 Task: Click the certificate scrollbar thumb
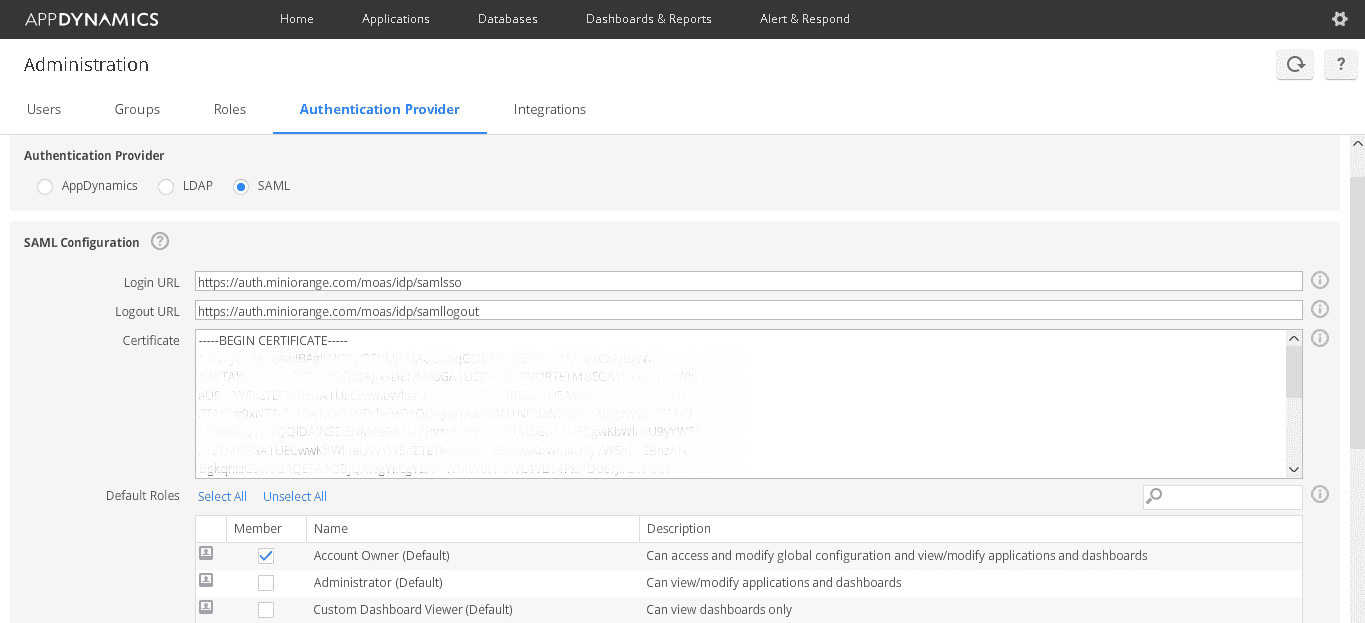(x=1294, y=372)
